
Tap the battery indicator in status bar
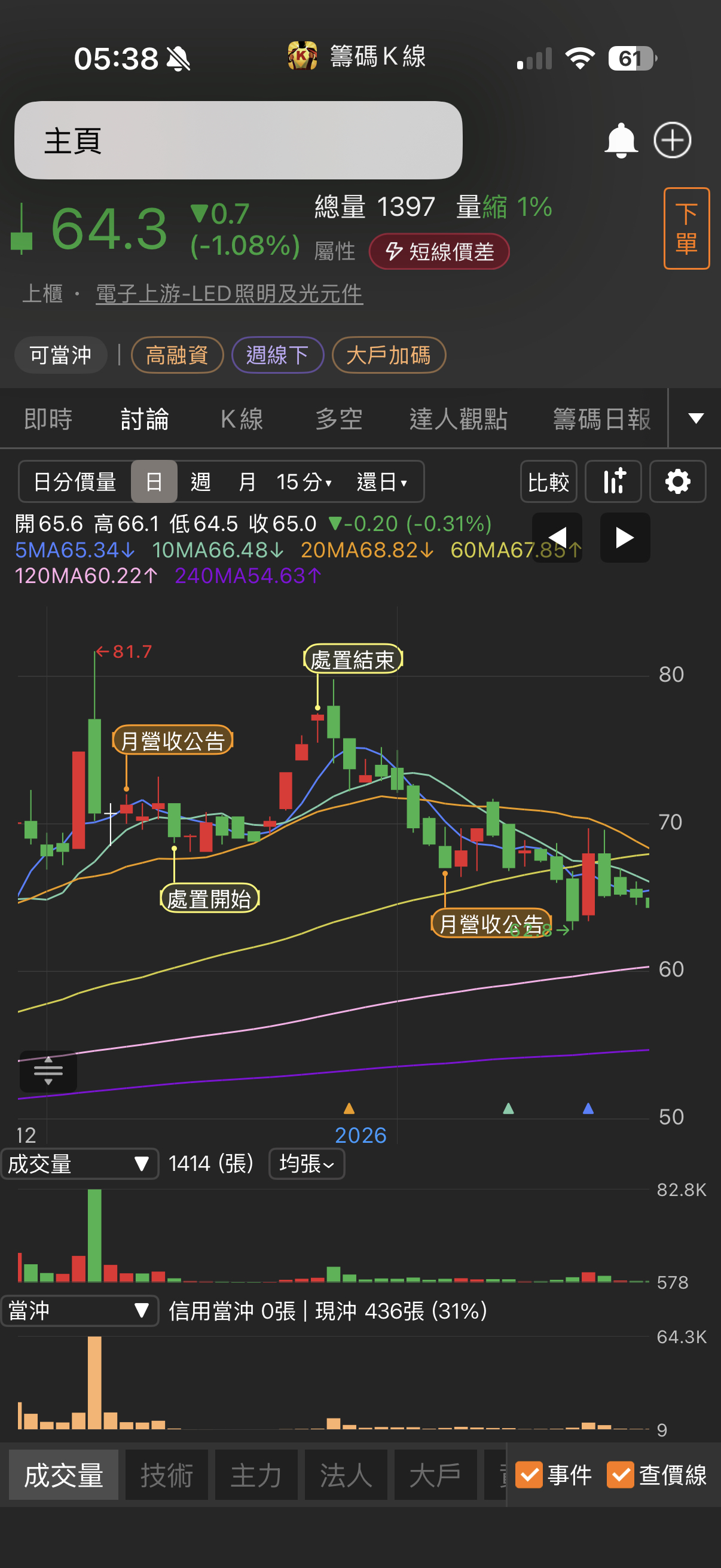click(x=633, y=59)
